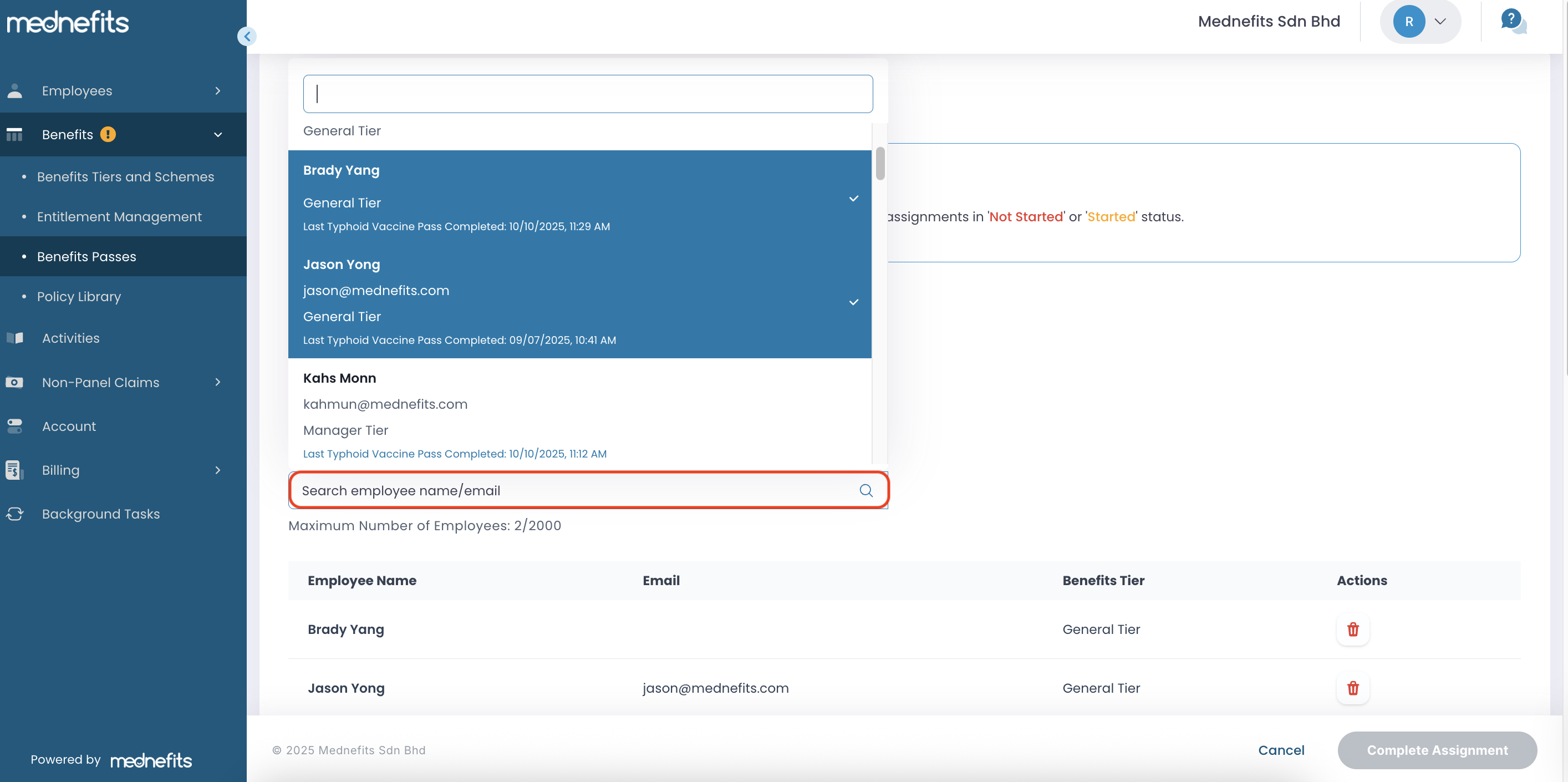Viewport: 1568px width, 782px height.
Task: Remove Jason Yong using the trash icon
Action: point(1352,688)
